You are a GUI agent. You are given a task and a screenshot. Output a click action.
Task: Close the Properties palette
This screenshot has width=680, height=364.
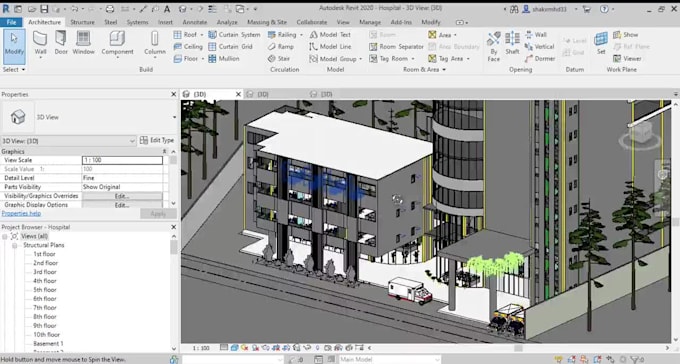tap(173, 94)
